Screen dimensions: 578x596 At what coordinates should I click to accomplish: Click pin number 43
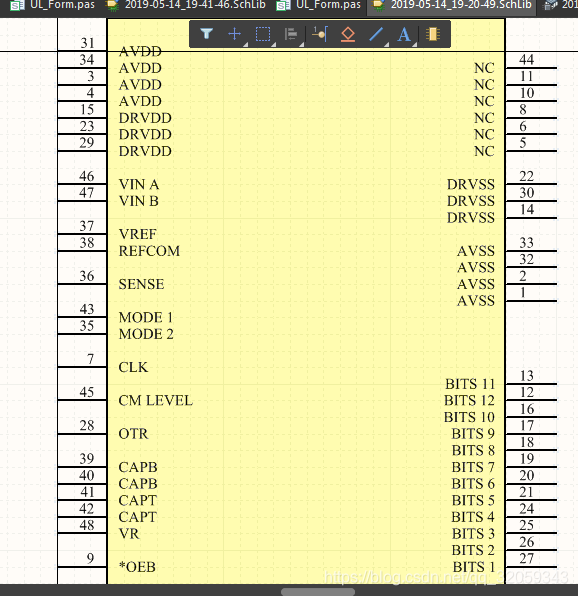point(87,309)
